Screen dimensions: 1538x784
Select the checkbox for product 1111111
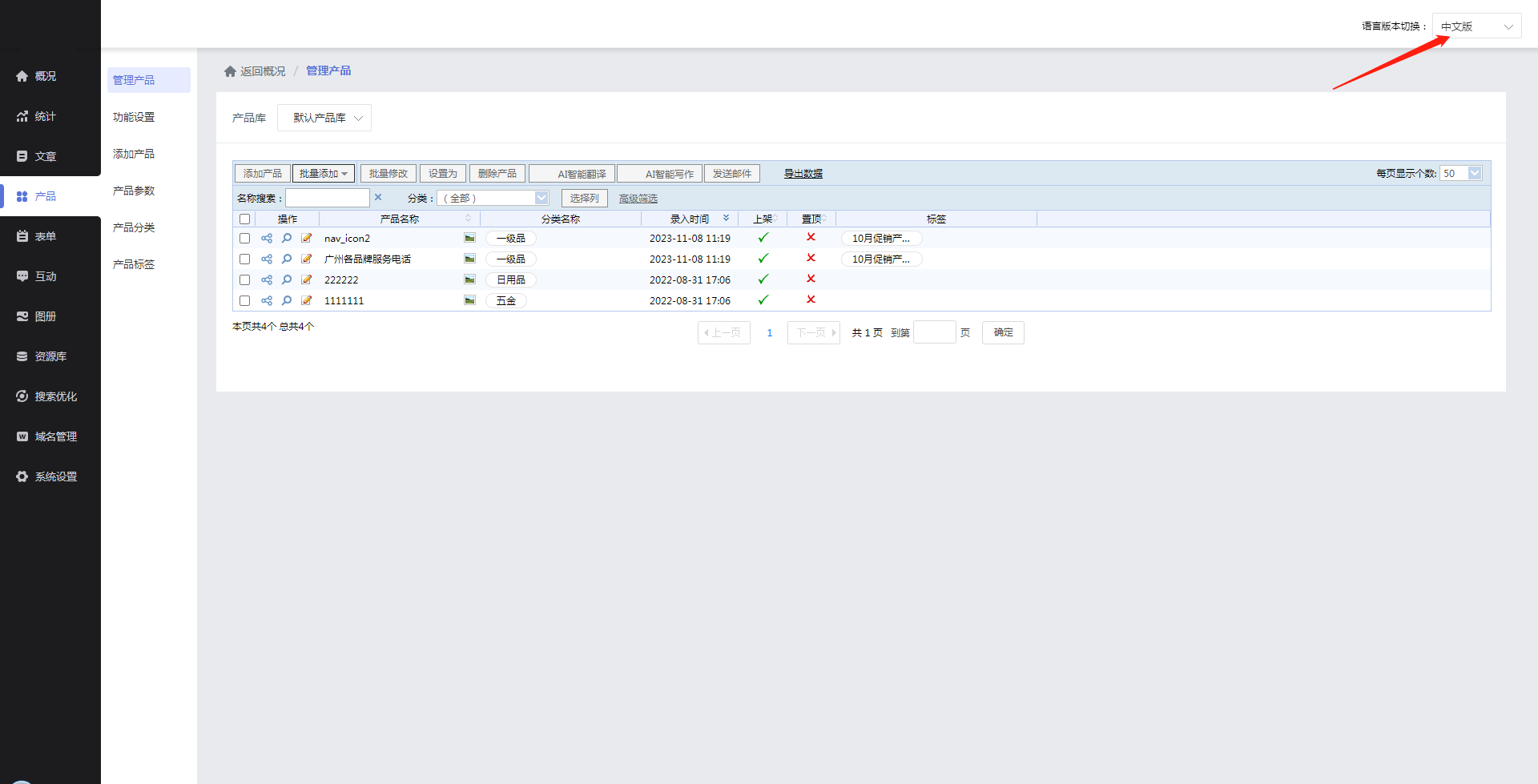point(245,301)
